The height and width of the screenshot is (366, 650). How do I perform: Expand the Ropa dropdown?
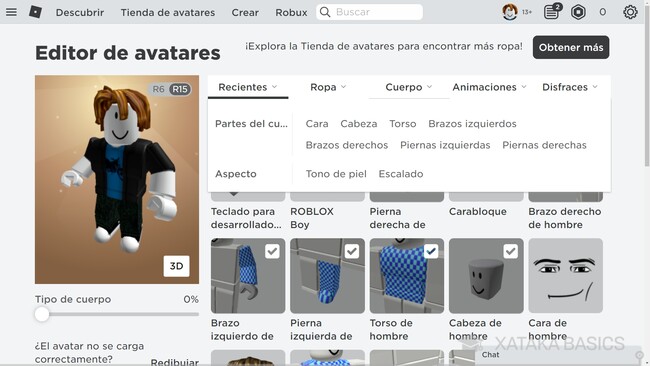pos(328,87)
